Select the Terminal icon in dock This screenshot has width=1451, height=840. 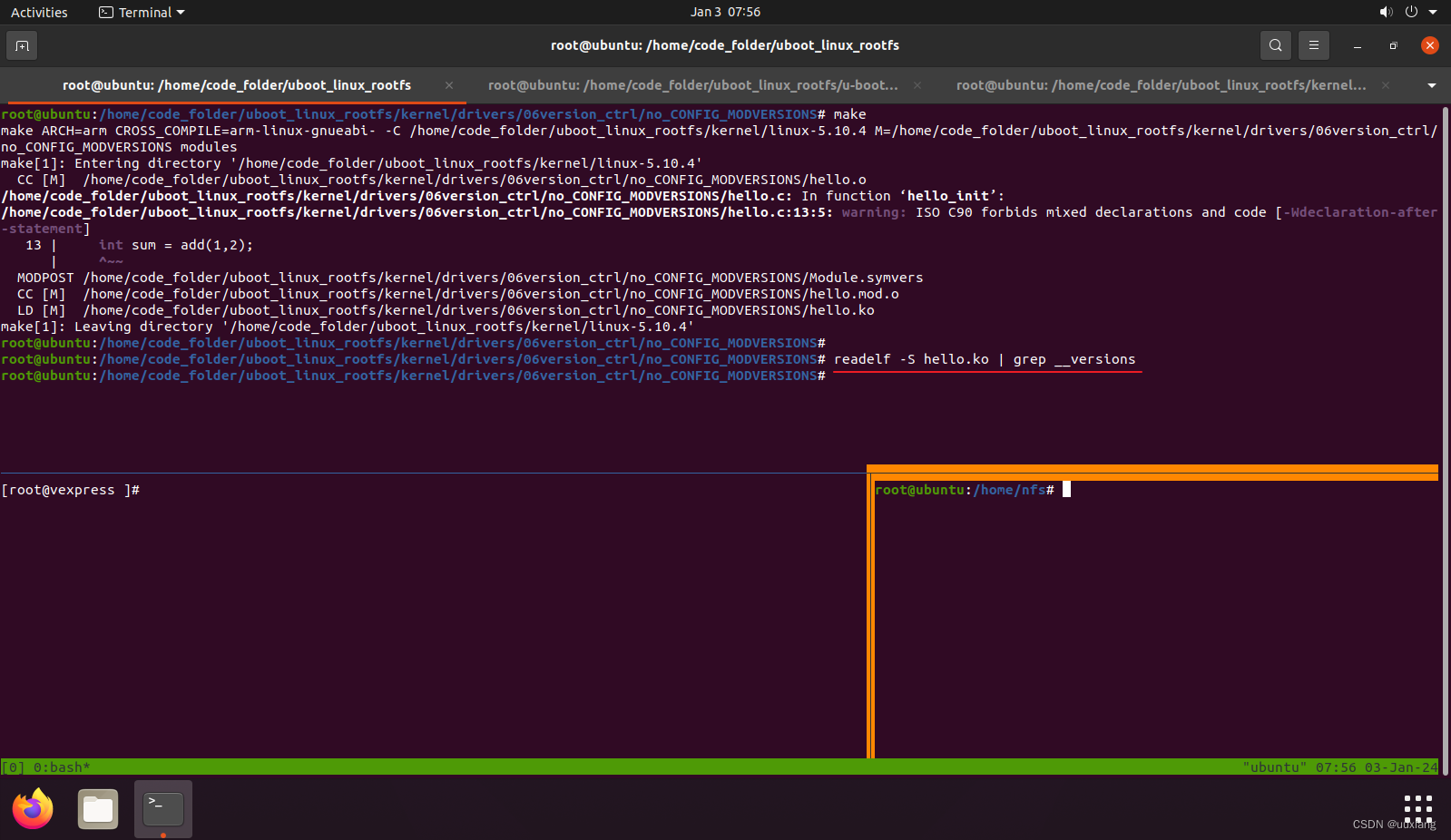coord(163,809)
